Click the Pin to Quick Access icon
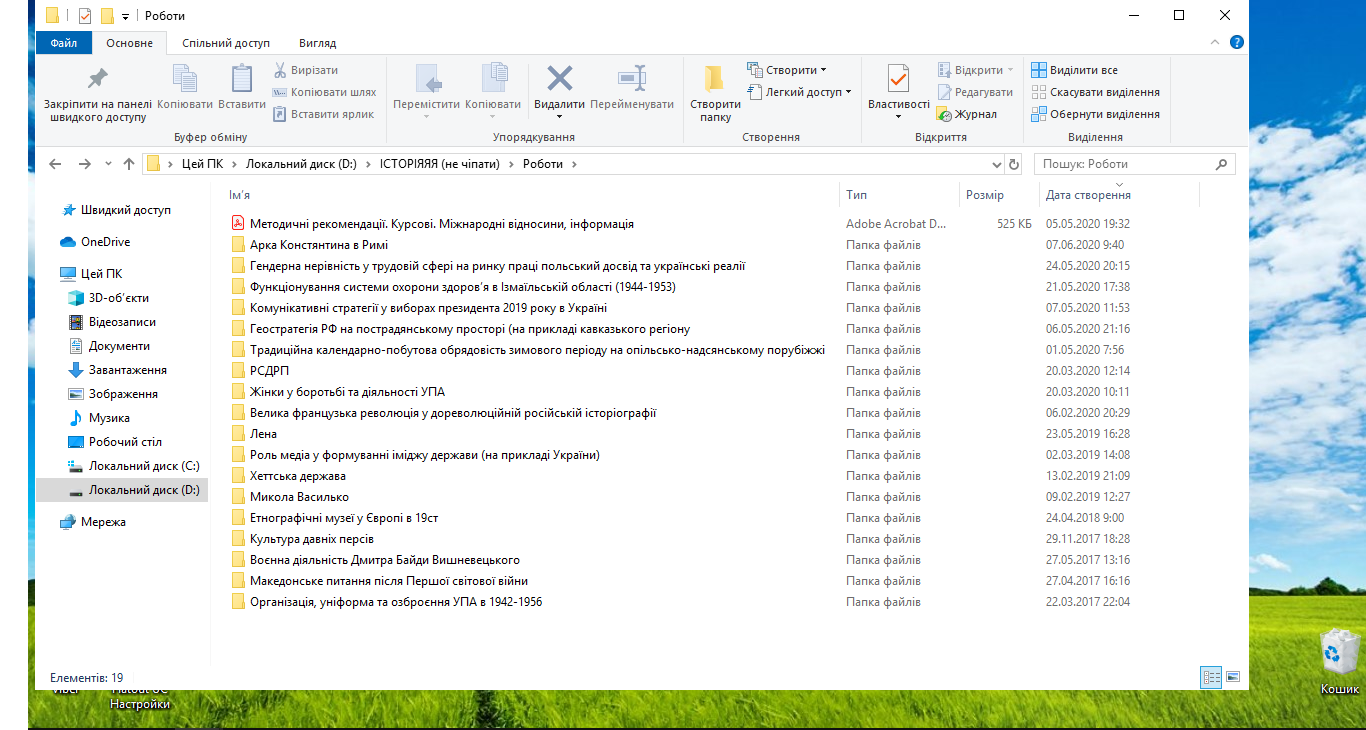The width and height of the screenshot is (1366, 730). [97, 79]
